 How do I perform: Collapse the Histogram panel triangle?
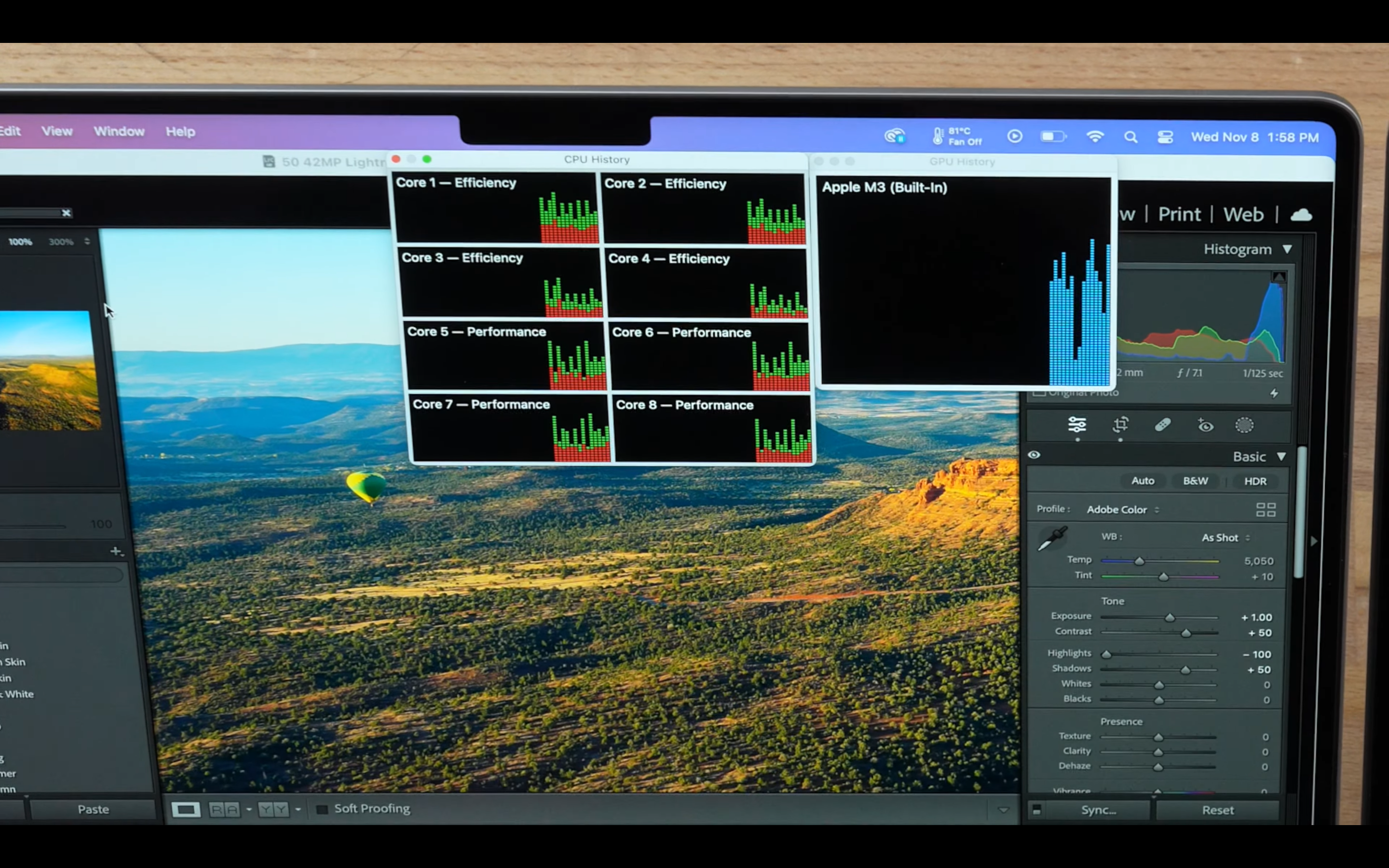(1287, 249)
